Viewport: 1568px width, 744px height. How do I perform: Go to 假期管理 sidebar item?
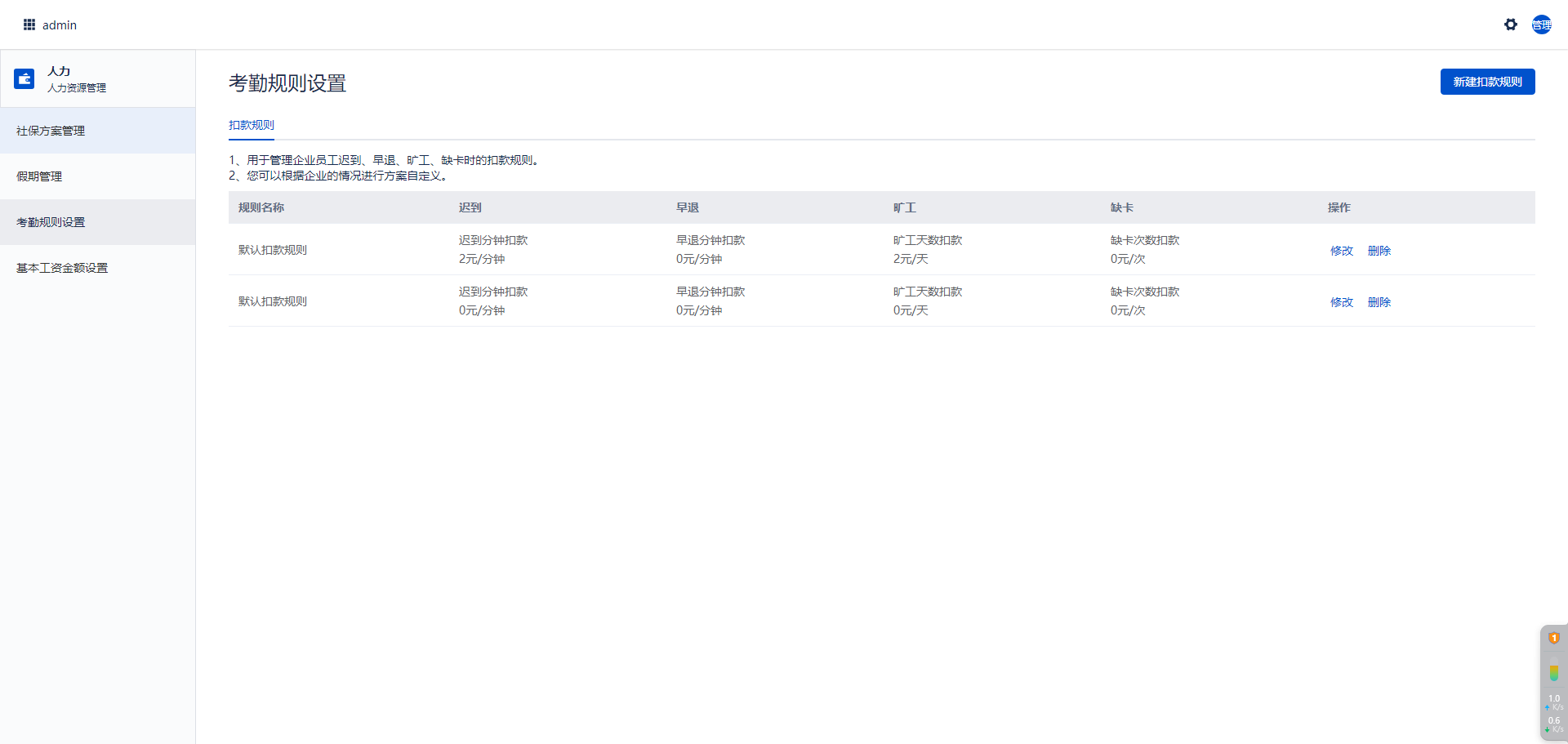(x=39, y=176)
